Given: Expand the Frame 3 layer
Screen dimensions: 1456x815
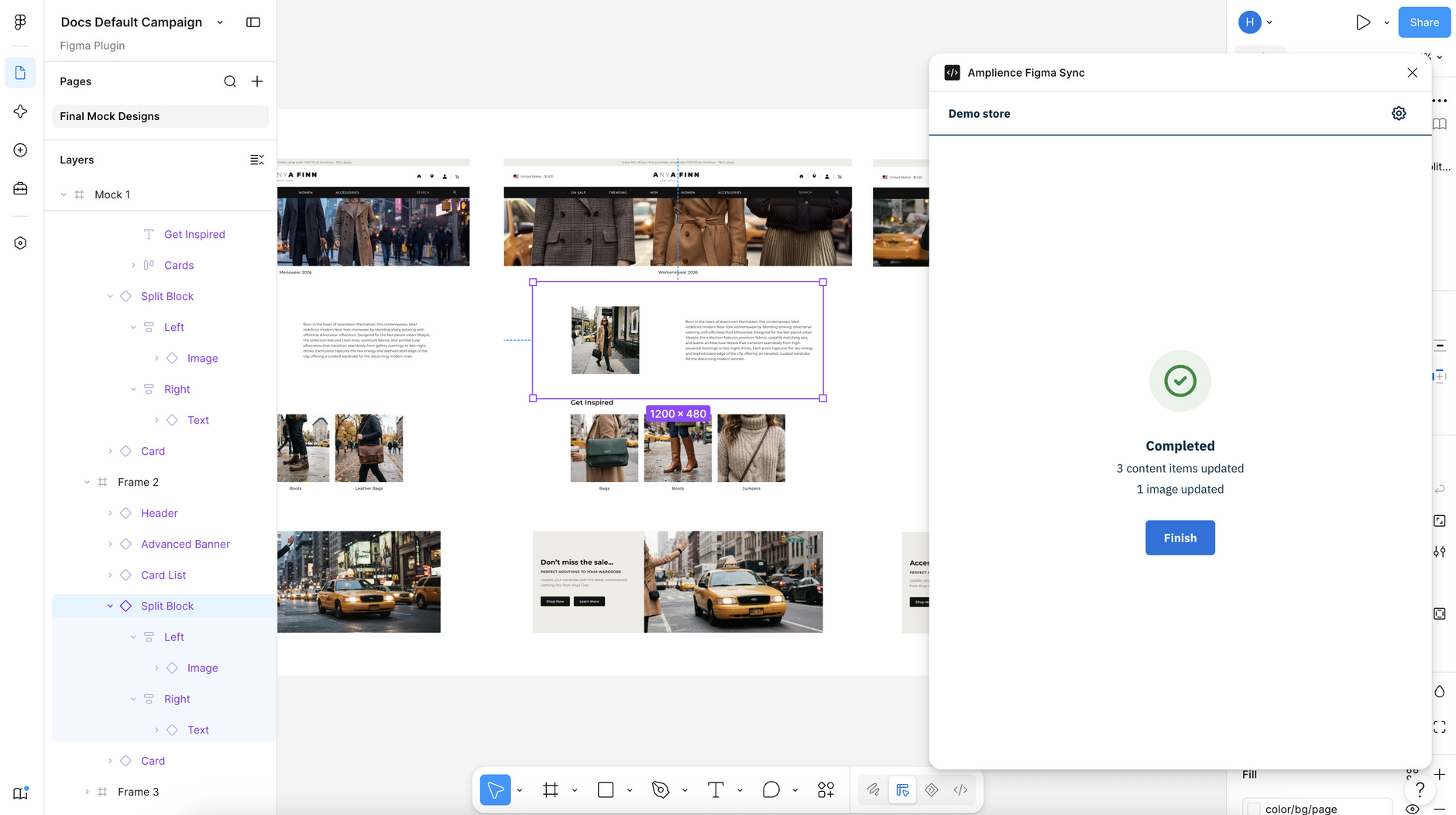Looking at the screenshot, I should point(87,792).
